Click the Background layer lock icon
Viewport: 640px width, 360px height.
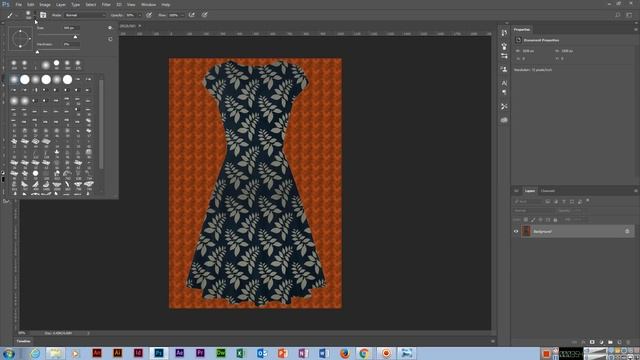coord(627,231)
